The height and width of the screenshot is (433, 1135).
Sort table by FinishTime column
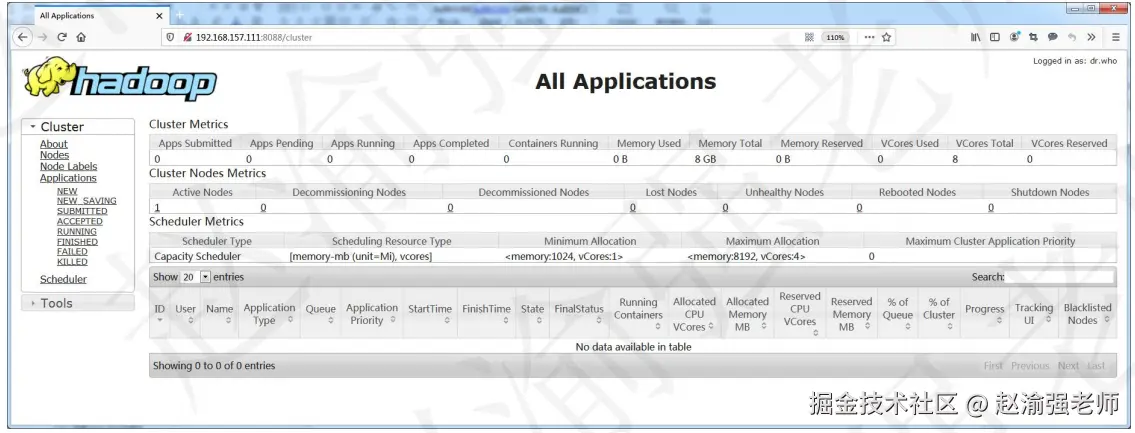(486, 314)
